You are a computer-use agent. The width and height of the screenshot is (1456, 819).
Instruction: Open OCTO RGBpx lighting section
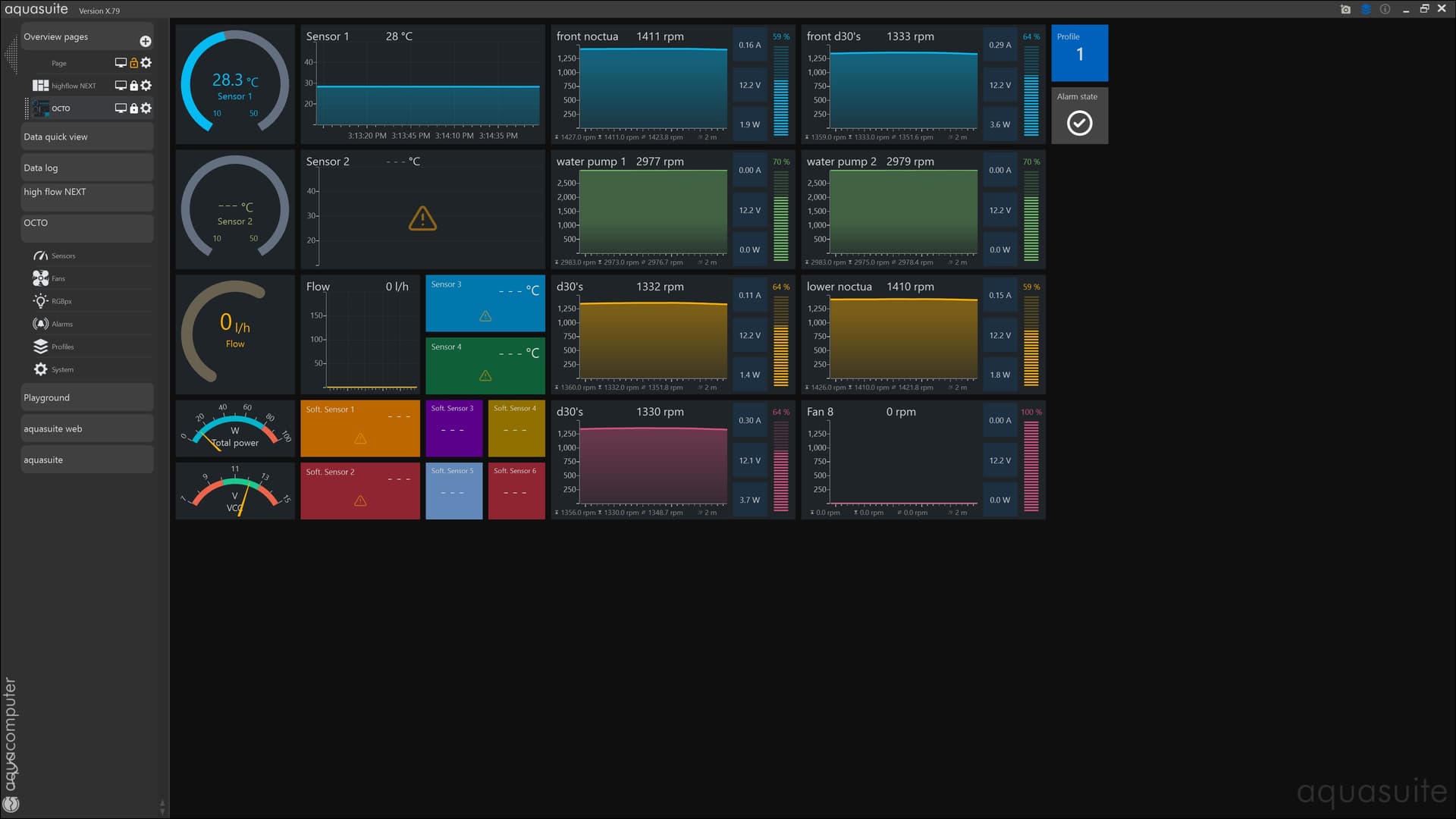[x=61, y=301]
